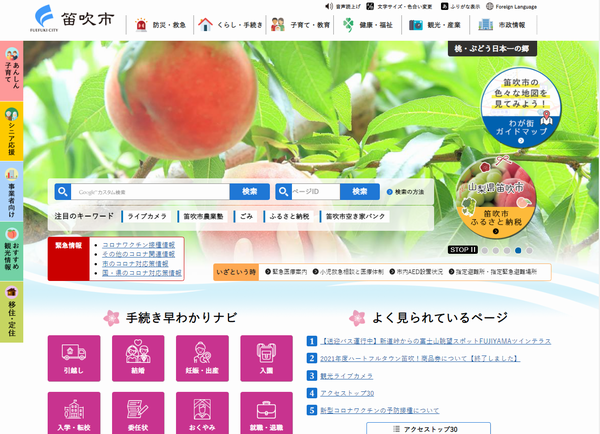Open コロナワクチン接種情報 link
This screenshot has height=434, width=600.
click(139, 245)
